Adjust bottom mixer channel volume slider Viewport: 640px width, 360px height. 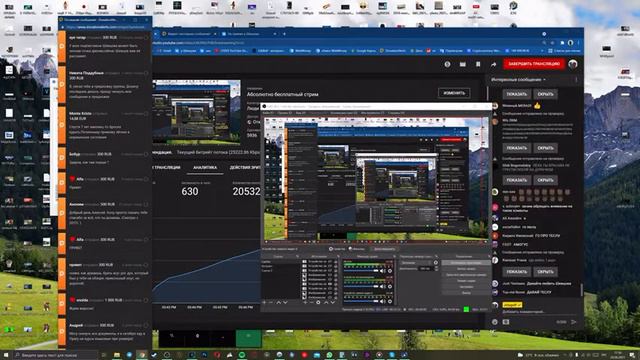(361, 301)
